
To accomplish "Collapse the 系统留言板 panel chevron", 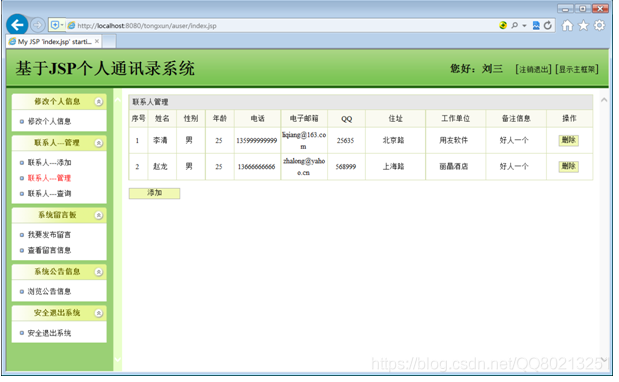I will tap(99, 215).
